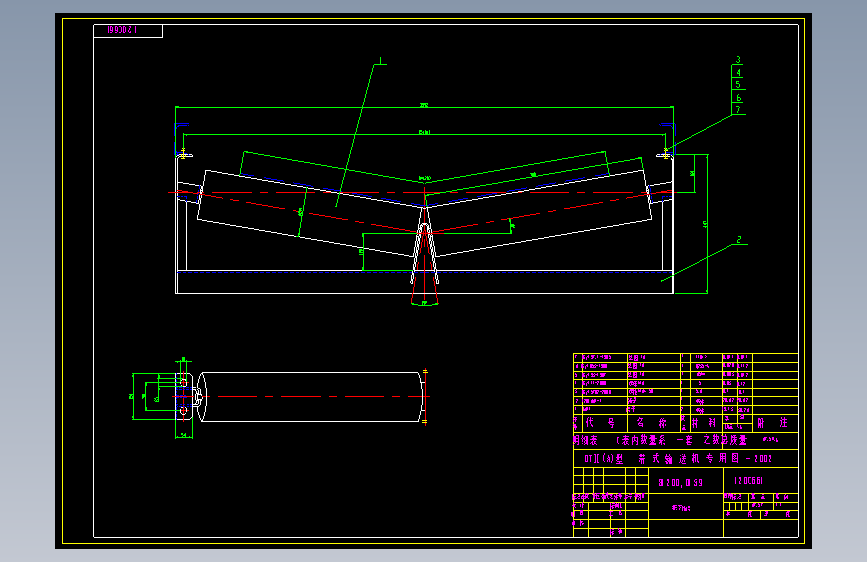Screen dimensions: 867x562
Task: Select drawing number 12DC661 in title block
Action: 748,481
